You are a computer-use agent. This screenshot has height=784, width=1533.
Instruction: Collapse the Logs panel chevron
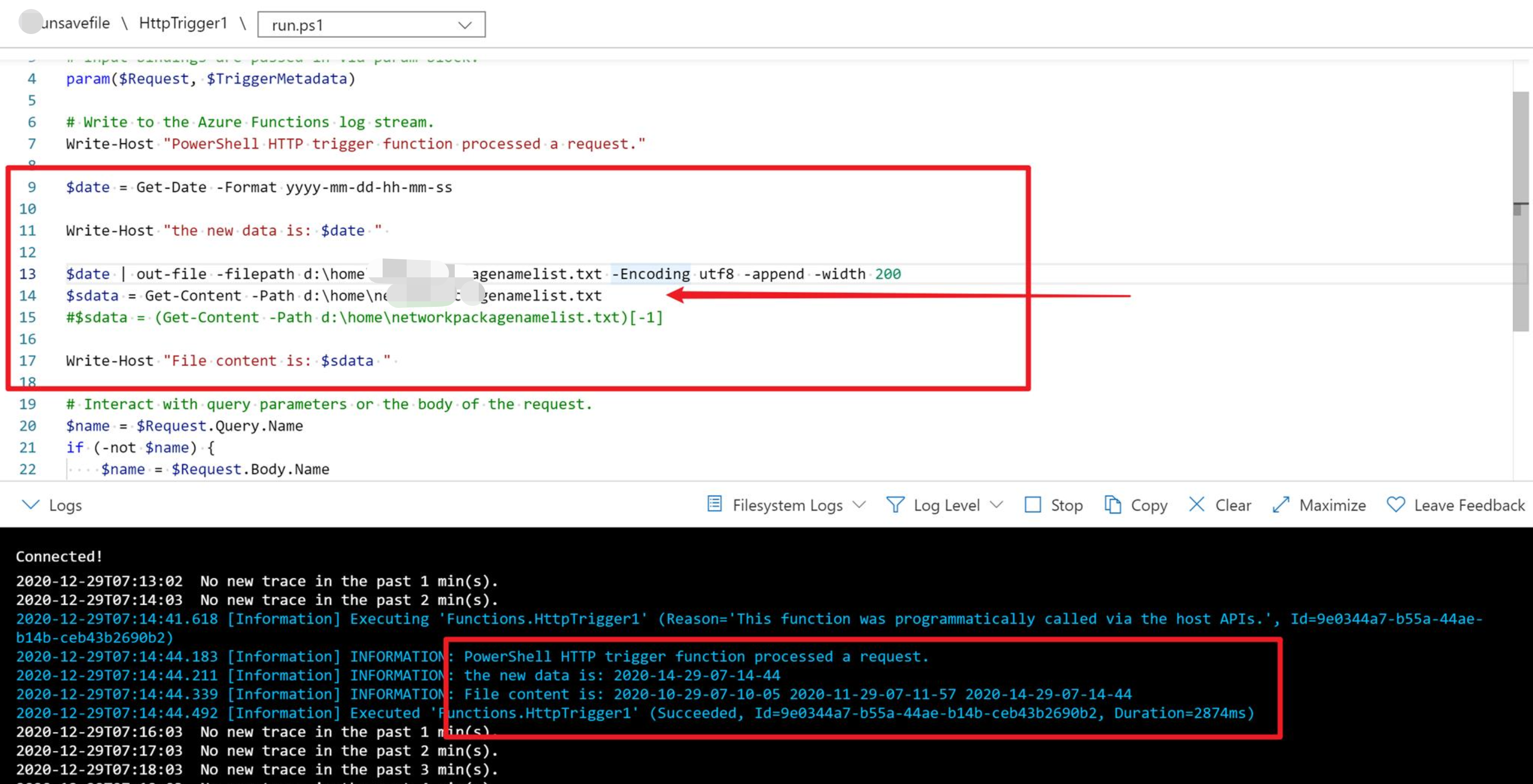point(31,505)
